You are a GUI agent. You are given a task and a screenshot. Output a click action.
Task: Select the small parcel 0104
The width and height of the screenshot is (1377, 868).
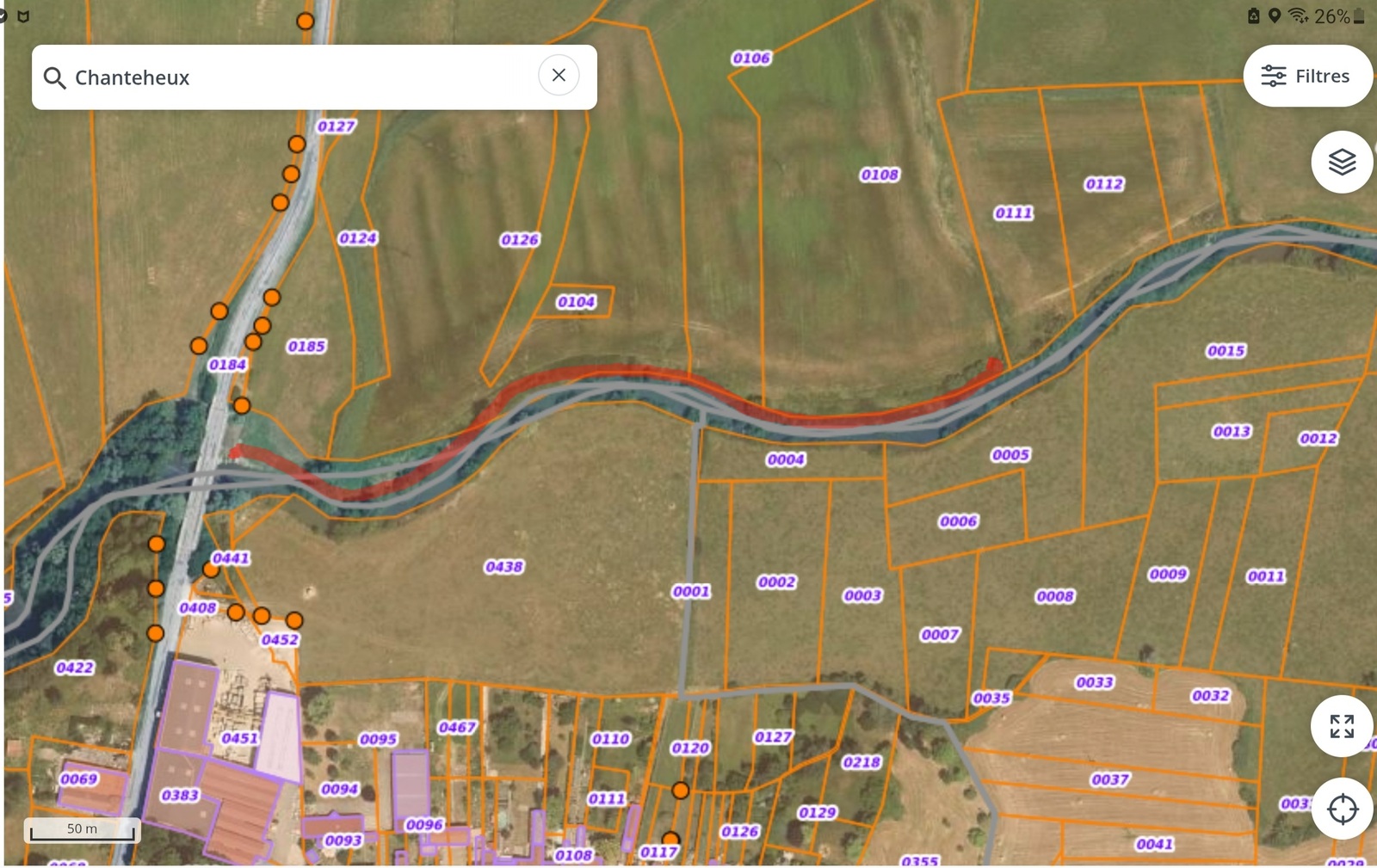(x=576, y=302)
